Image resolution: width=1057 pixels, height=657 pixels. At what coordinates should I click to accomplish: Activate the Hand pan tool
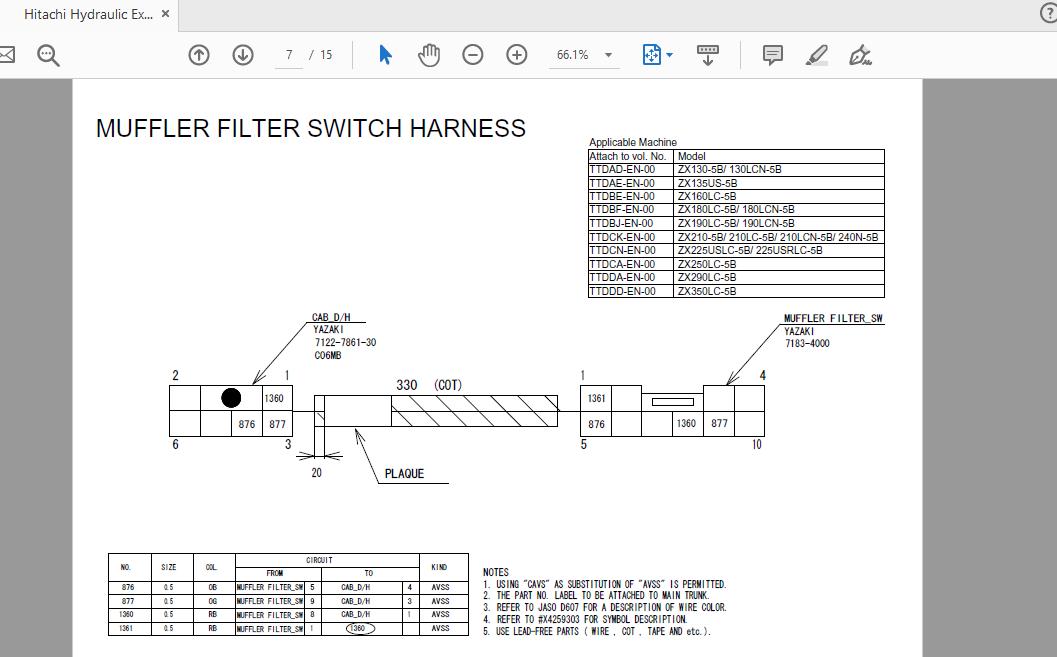[429, 55]
